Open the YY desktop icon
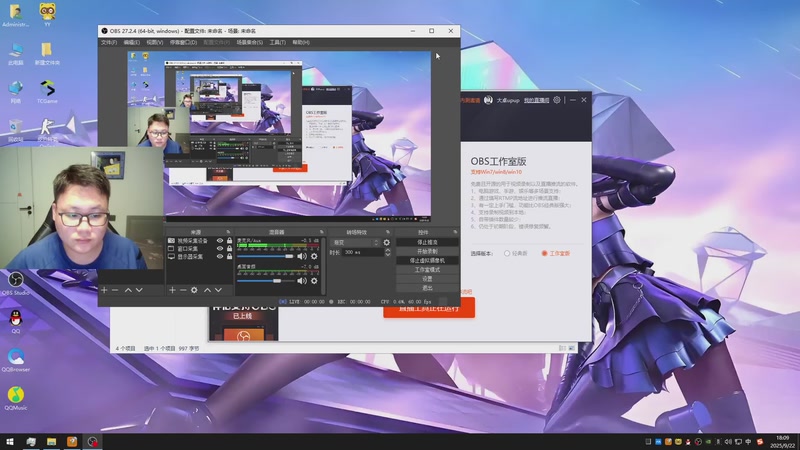This screenshot has width=800, height=450. point(47,14)
